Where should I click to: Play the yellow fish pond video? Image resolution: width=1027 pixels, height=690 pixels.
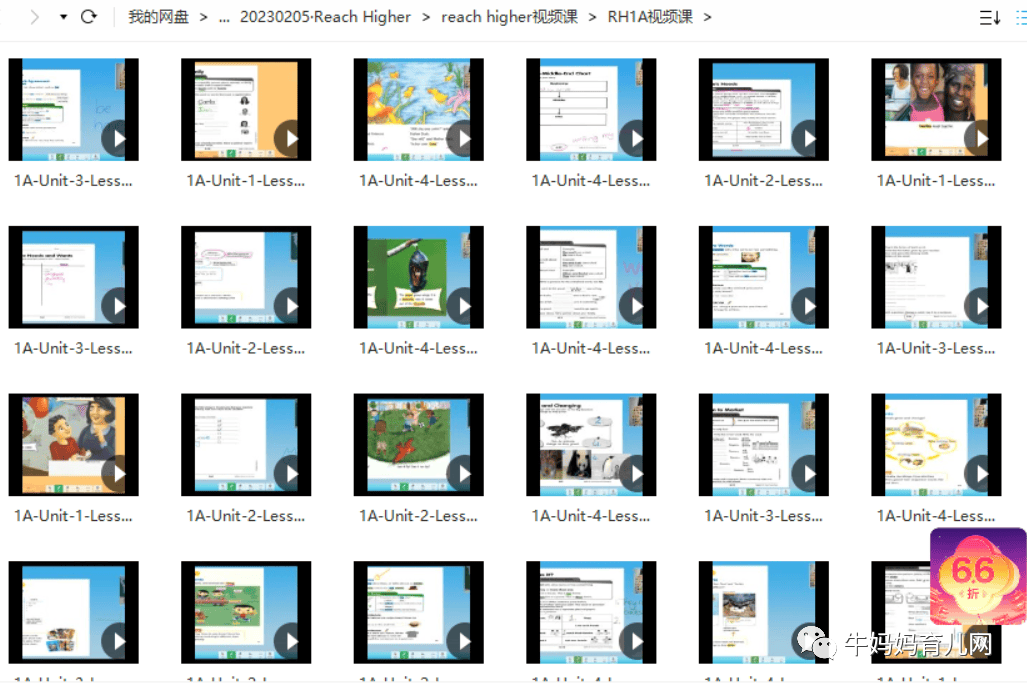[x=418, y=109]
